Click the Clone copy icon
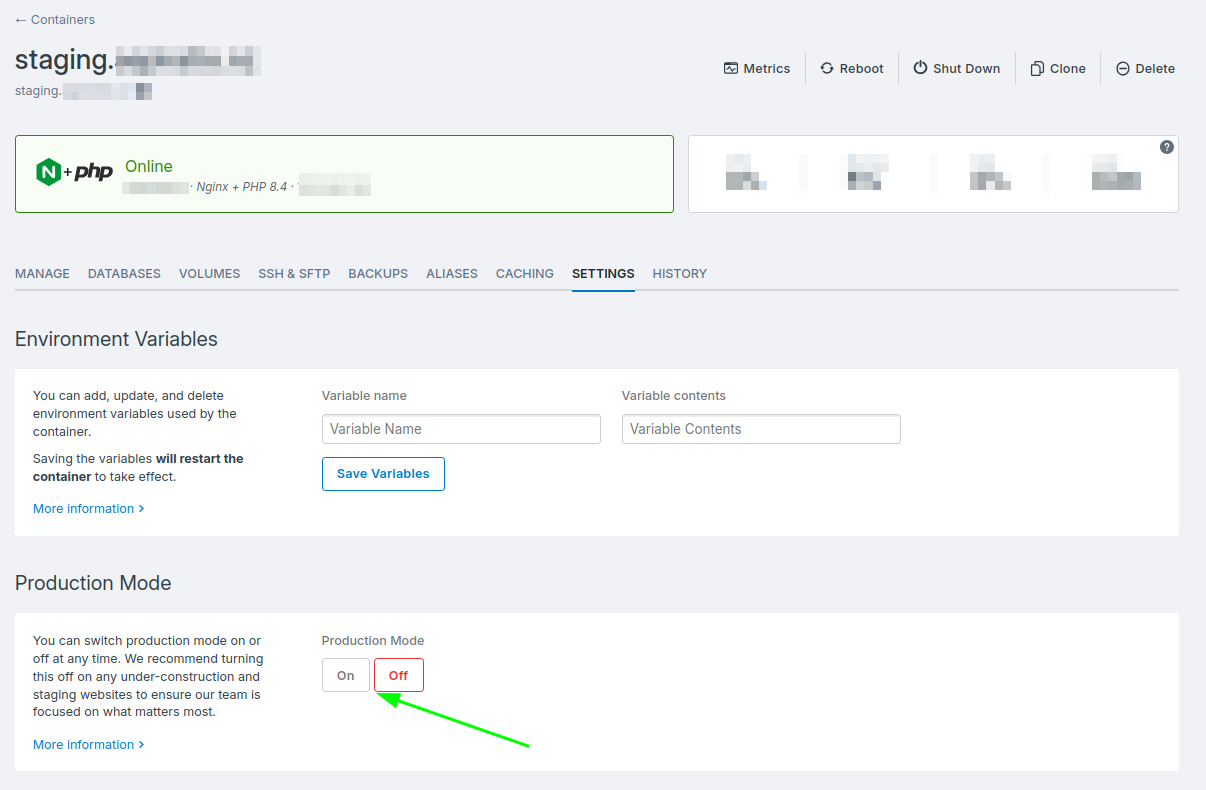1206x790 pixels. 1037,69
